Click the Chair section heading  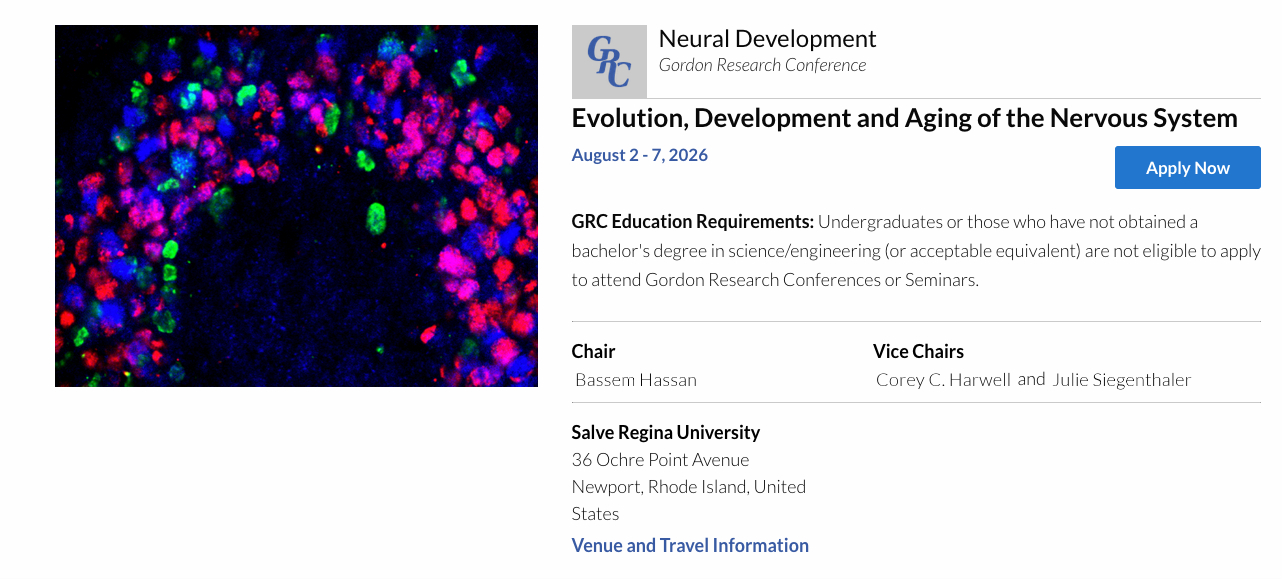[593, 351]
